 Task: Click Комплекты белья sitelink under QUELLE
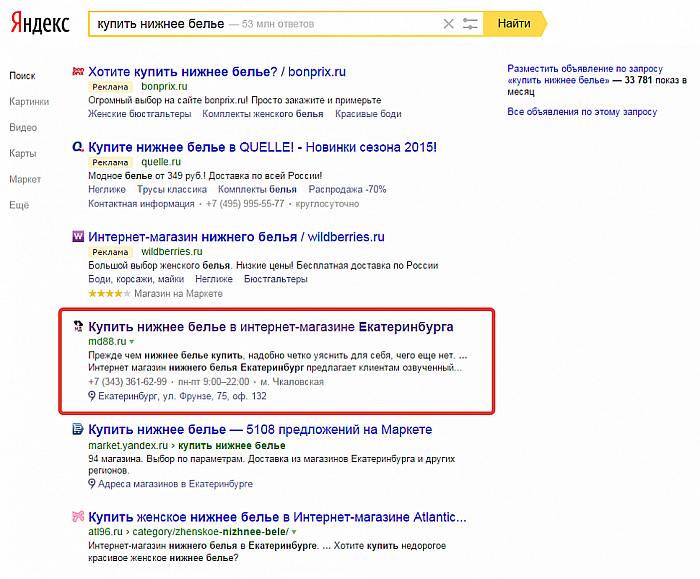(257, 189)
